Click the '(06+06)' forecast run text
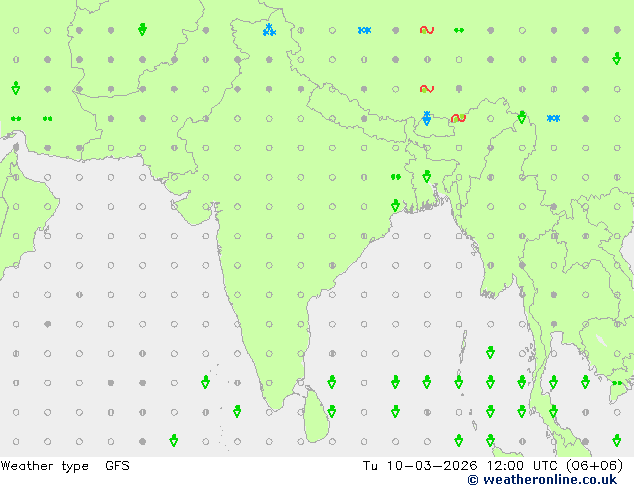This screenshot has width=634, height=490. [x=594, y=466]
